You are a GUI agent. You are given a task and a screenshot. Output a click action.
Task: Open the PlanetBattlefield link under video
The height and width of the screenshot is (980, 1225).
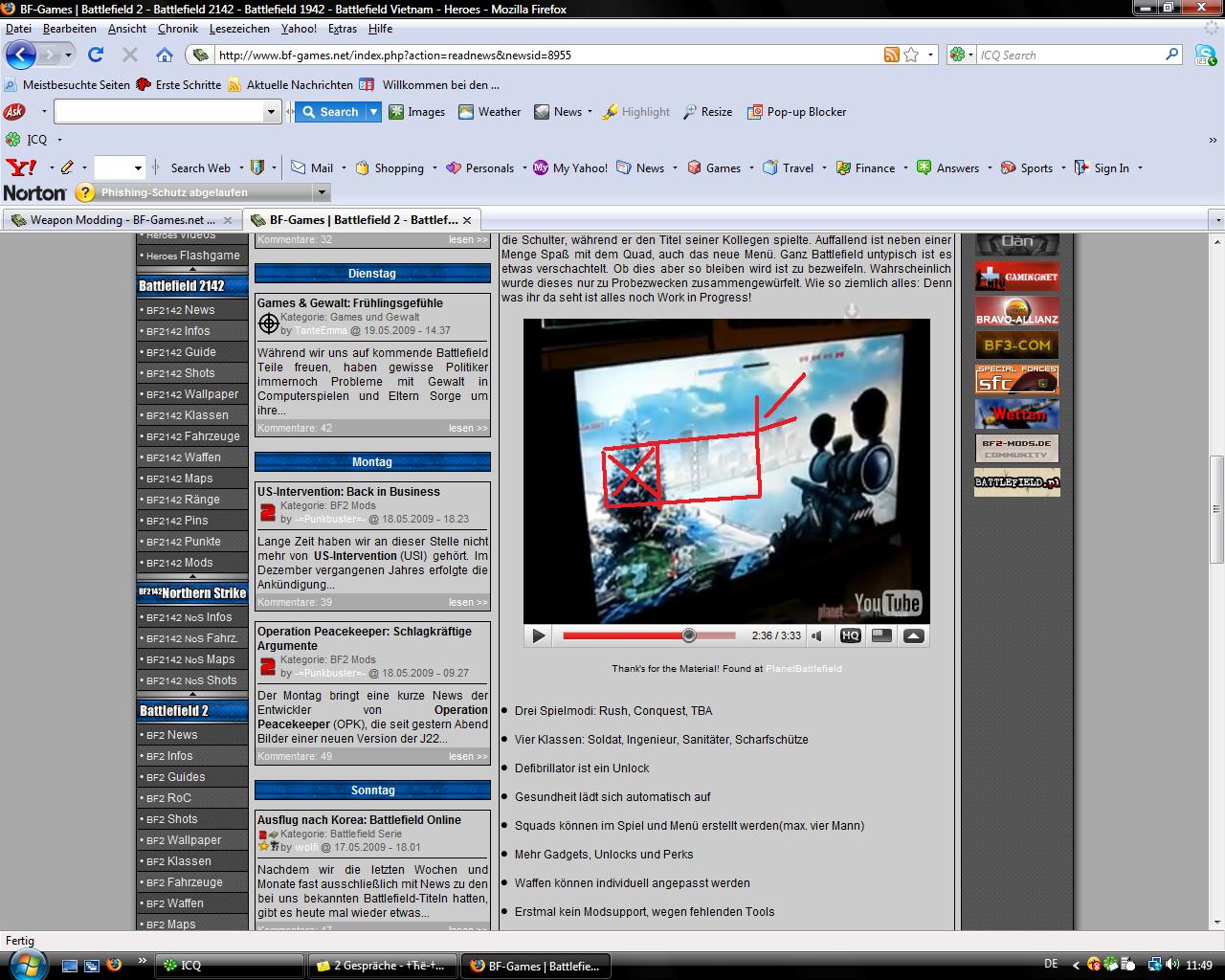pyautogui.click(x=803, y=669)
